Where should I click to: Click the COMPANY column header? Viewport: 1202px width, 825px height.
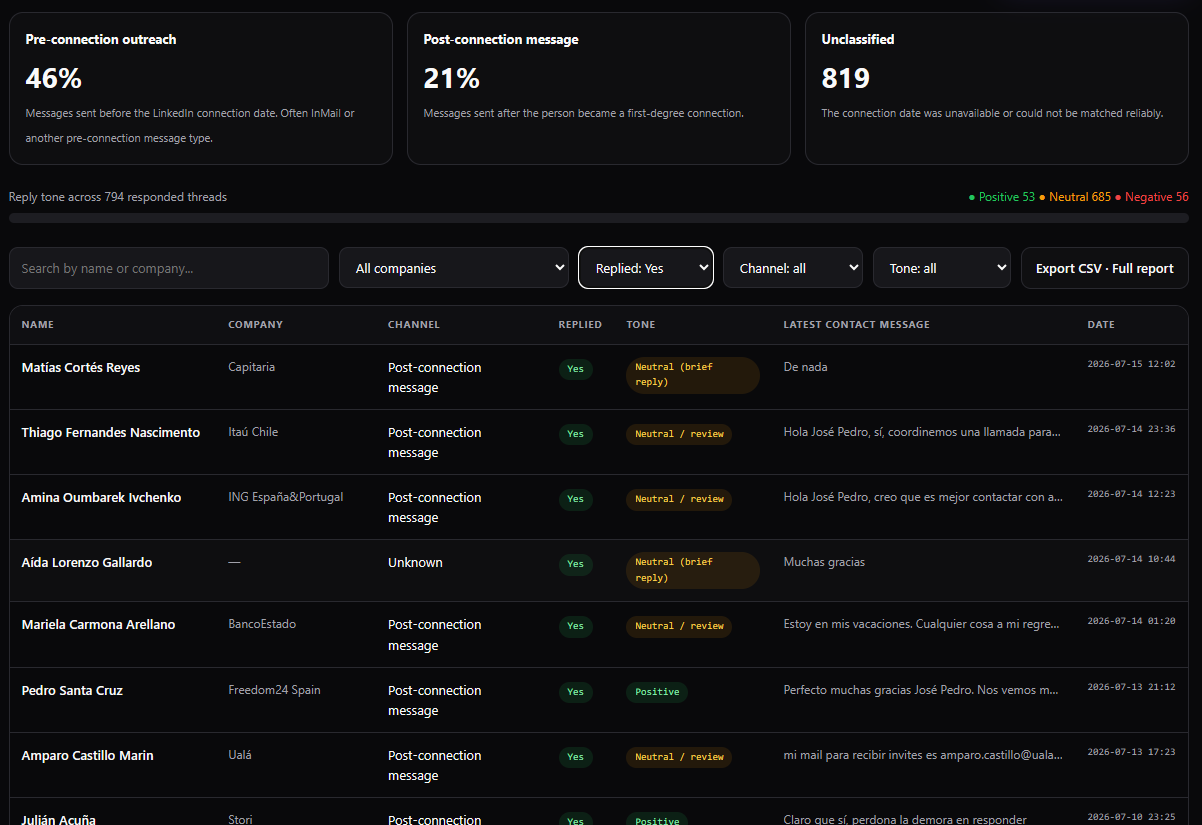point(255,325)
